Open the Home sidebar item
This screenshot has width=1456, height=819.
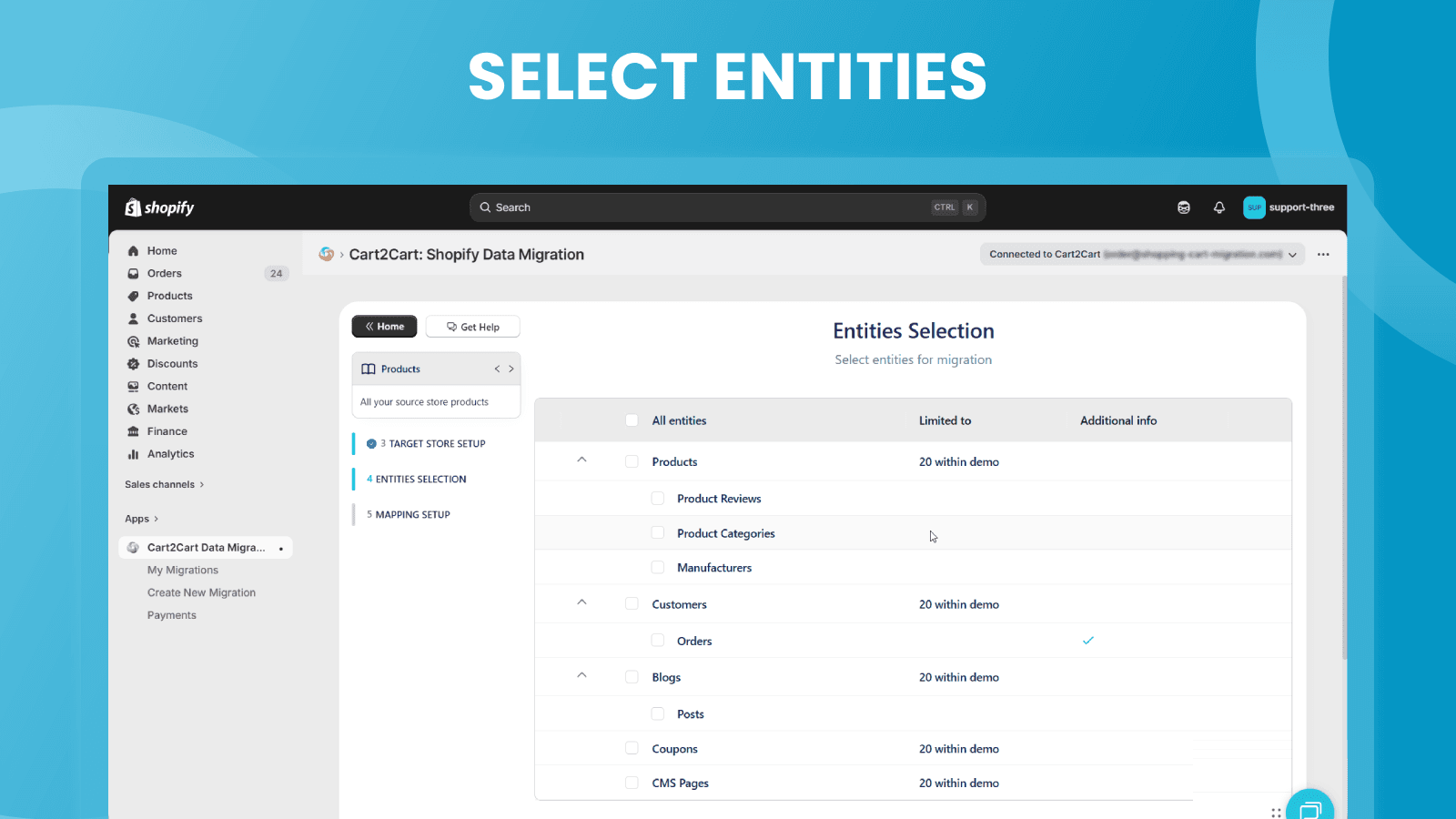click(162, 250)
